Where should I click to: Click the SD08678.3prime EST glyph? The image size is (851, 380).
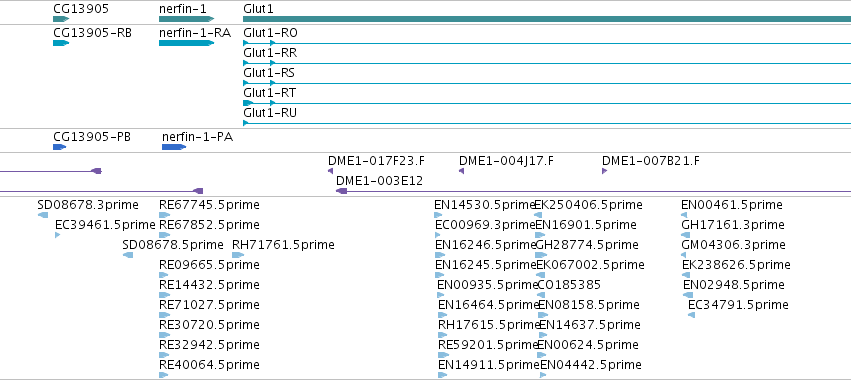43,215
